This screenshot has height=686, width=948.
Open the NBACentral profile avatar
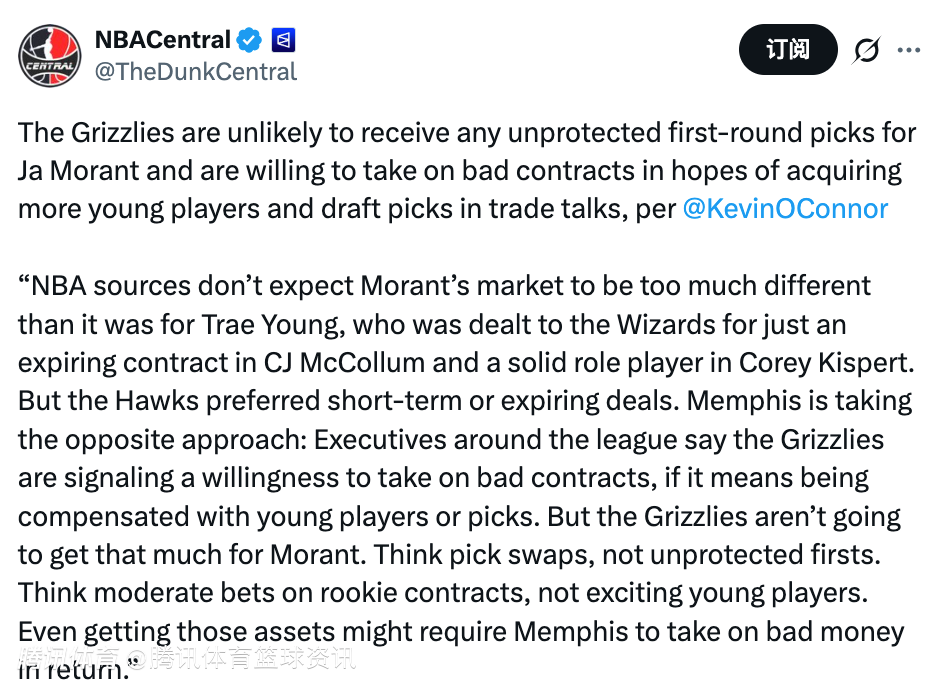click(50, 55)
